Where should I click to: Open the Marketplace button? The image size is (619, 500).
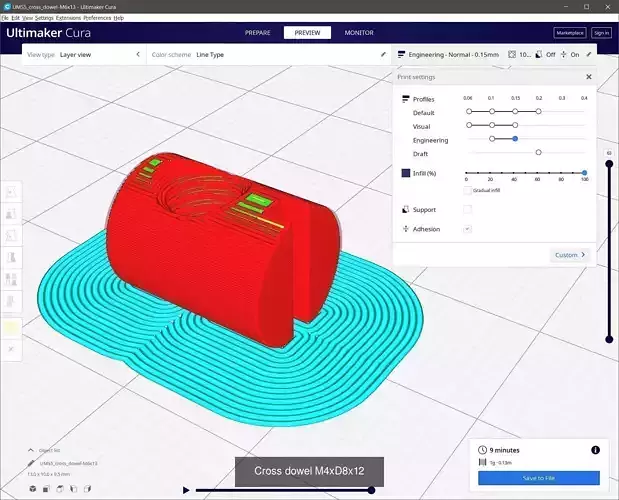(x=570, y=33)
